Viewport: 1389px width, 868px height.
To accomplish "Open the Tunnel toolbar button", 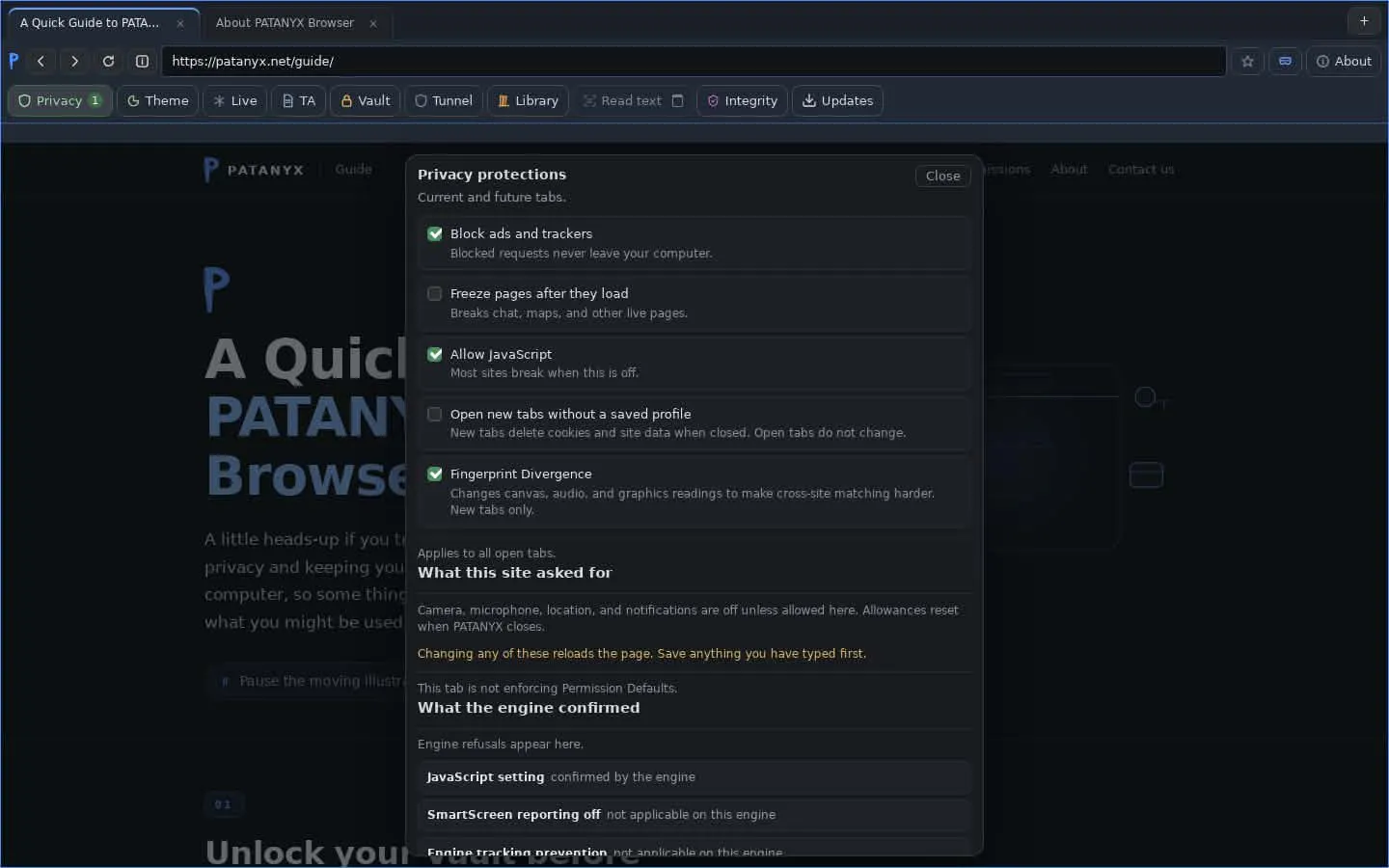I will click(x=444, y=100).
